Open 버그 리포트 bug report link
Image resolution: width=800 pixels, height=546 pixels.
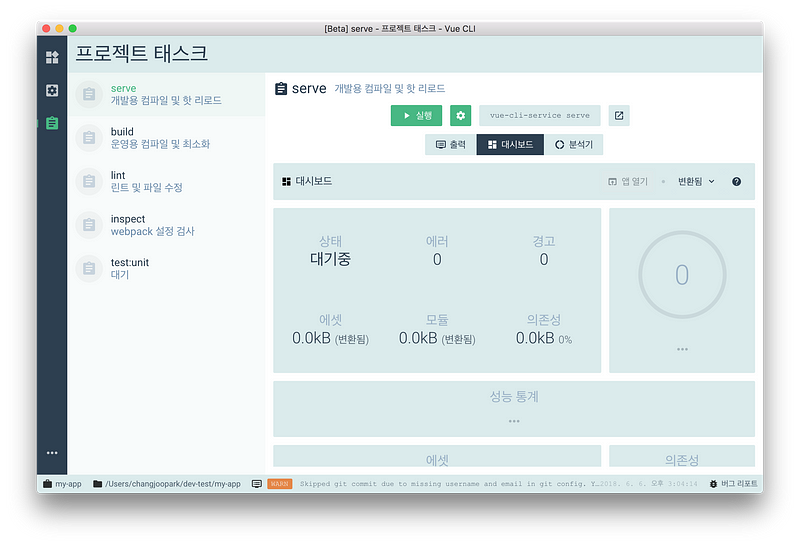pos(733,484)
